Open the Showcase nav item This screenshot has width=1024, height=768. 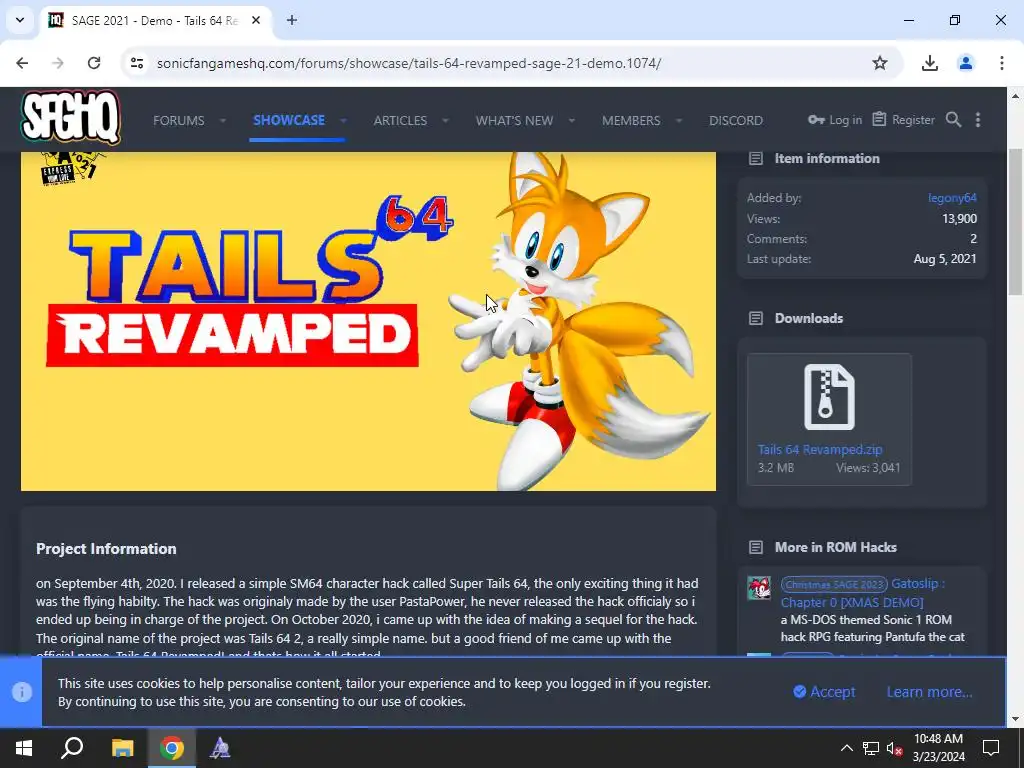coord(289,120)
